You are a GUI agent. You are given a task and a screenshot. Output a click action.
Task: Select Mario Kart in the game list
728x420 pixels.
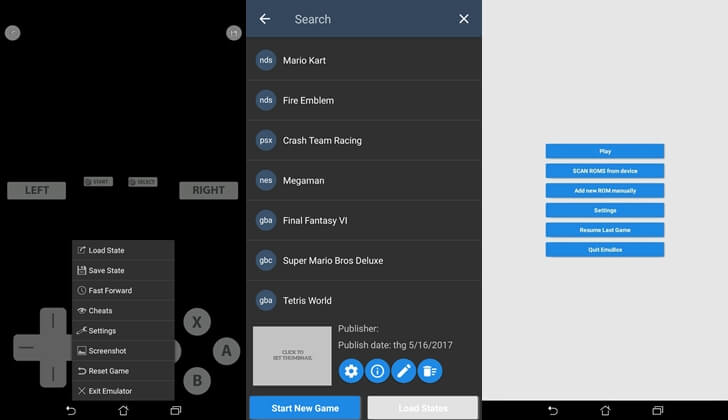click(364, 60)
